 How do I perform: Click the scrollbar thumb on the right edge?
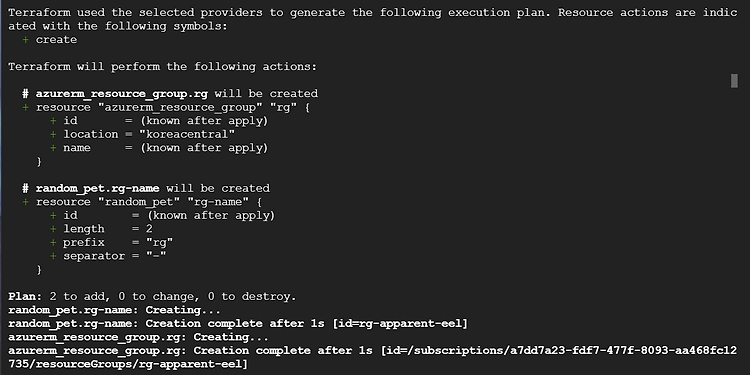click(734, 81)
